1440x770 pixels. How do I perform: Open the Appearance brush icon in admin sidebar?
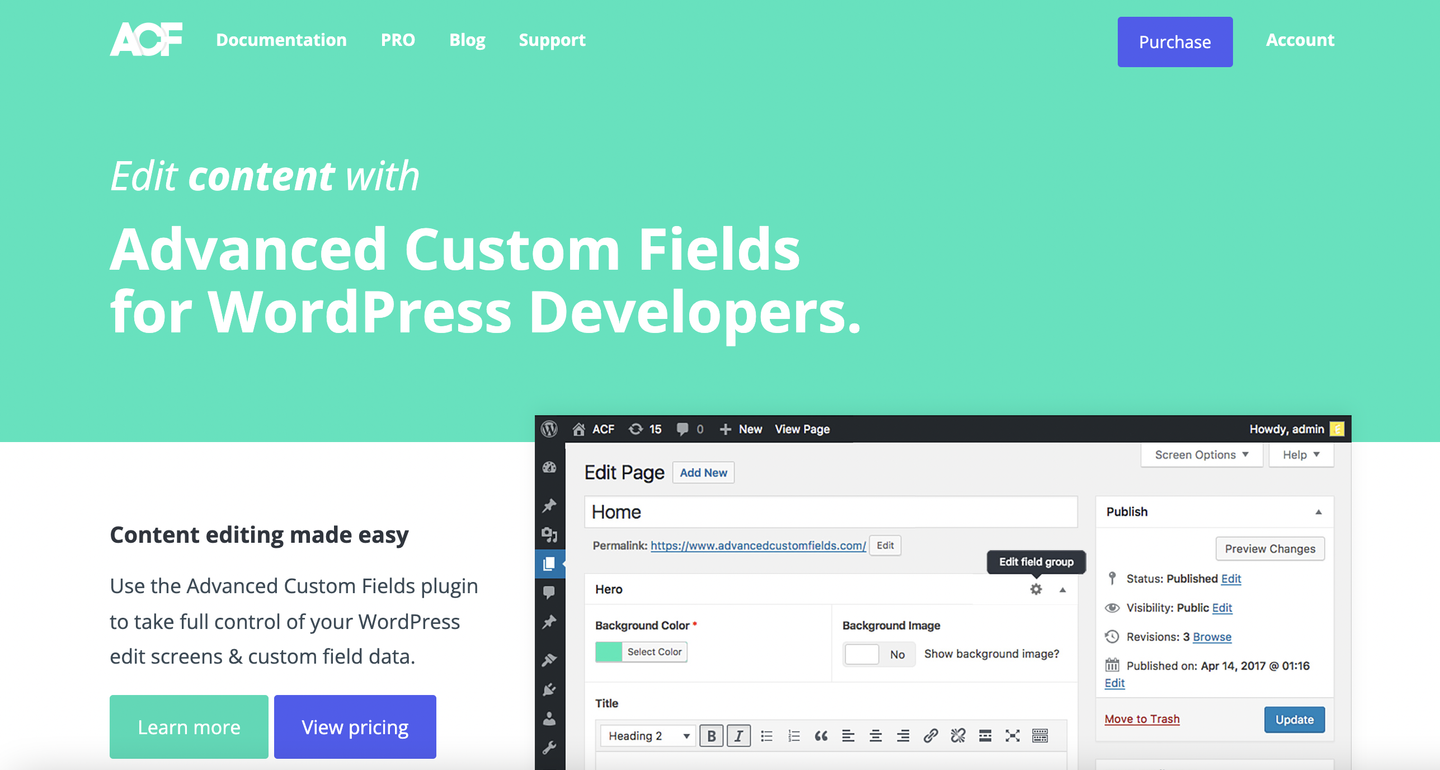(x=549, y=660)
